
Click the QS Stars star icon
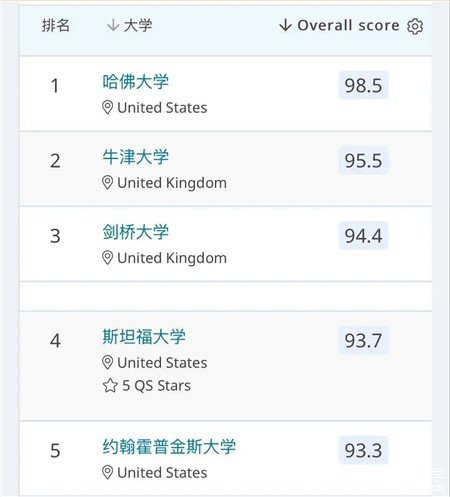pos(110,386)
